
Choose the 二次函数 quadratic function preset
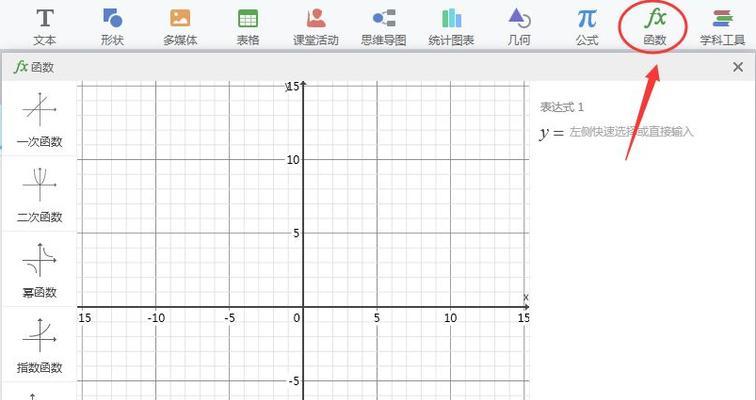[40, 194]
